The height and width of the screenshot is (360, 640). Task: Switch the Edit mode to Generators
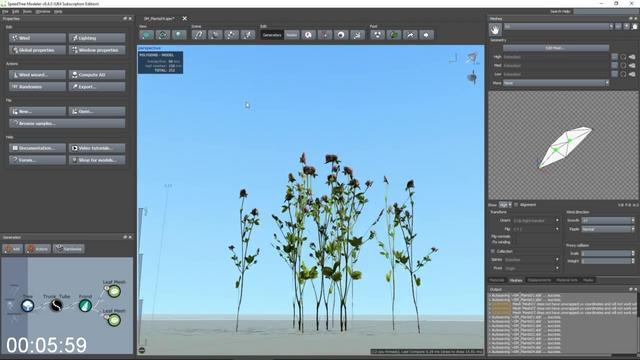(272, 35)
